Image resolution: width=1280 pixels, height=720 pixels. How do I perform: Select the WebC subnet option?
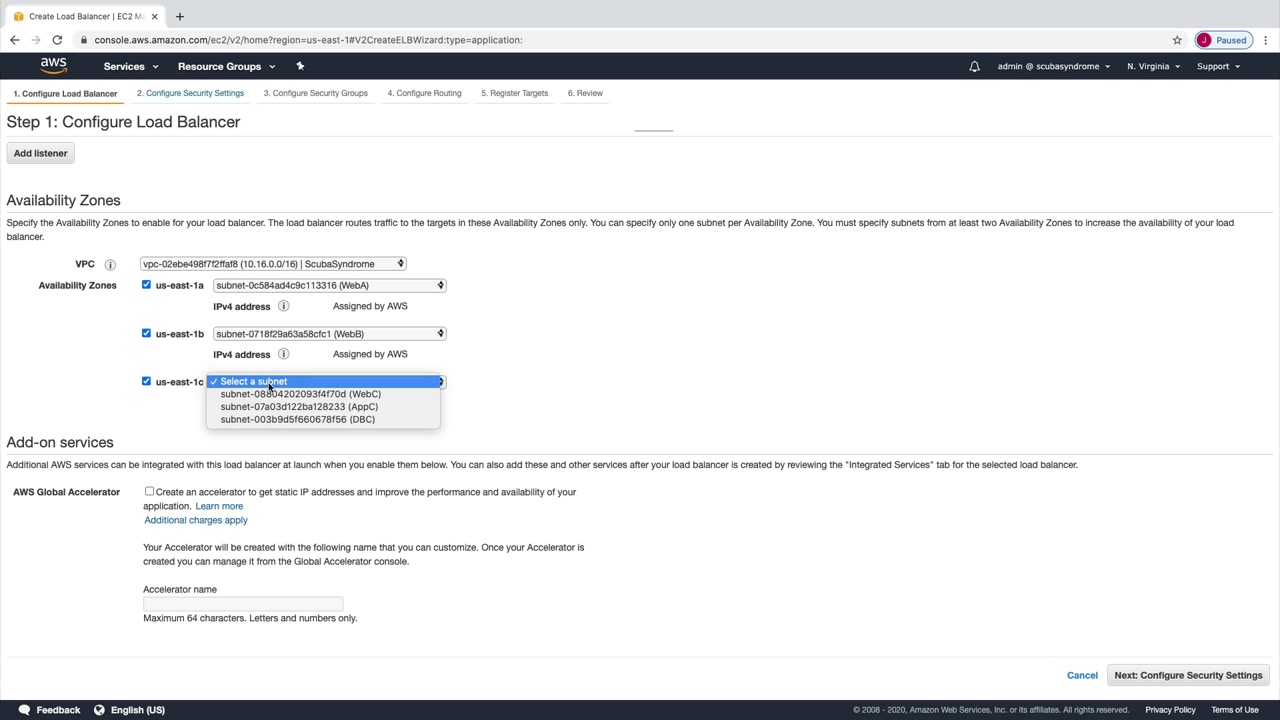click(x=323, y=394)
